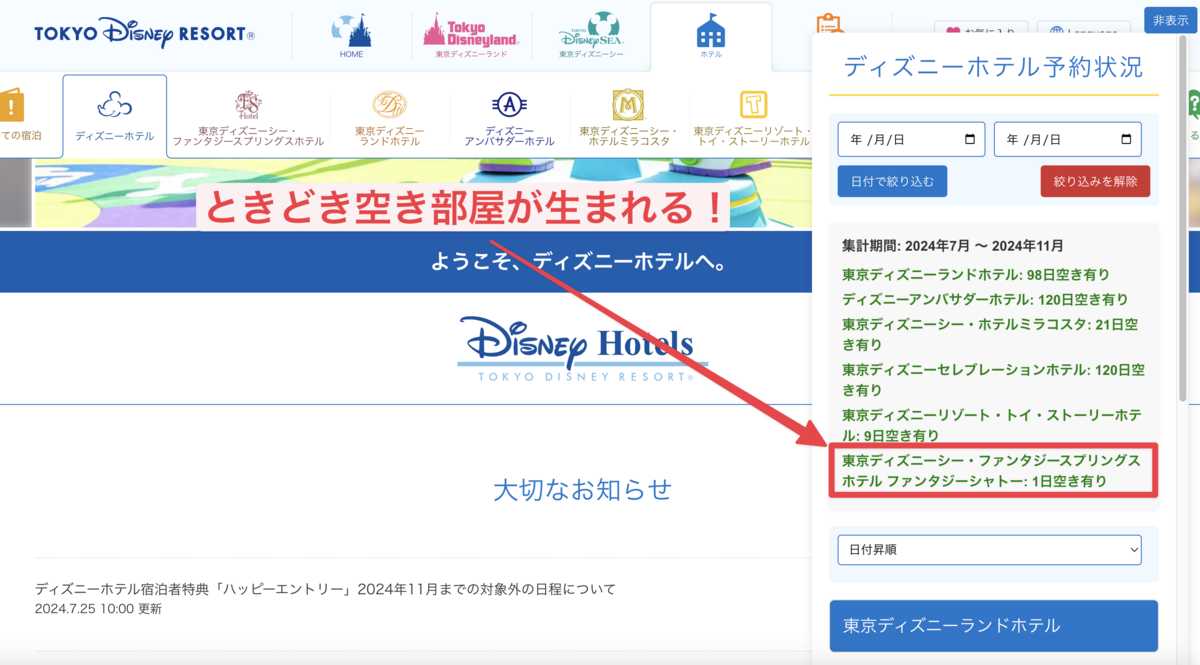Screen dimensions: 1200x665
Task: Open the Tokyo DisneySea park tab
Action: [x=591, y=36]
